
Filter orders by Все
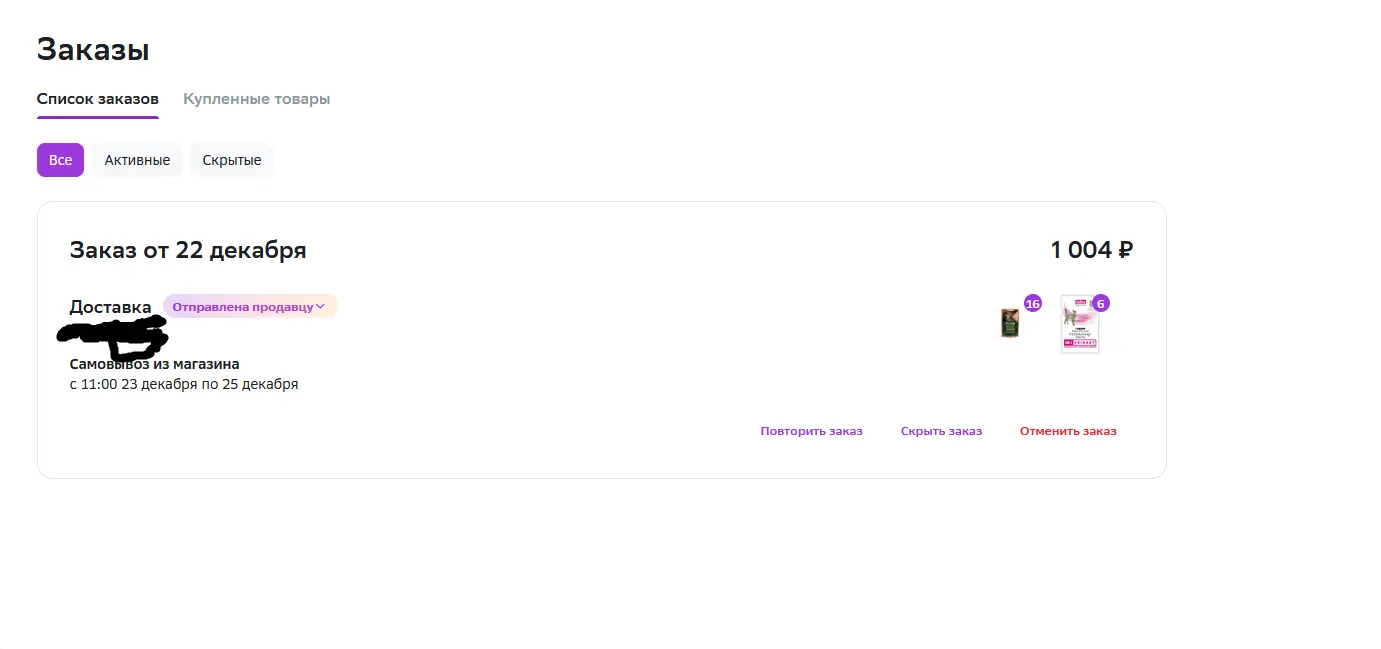[60, 160]
